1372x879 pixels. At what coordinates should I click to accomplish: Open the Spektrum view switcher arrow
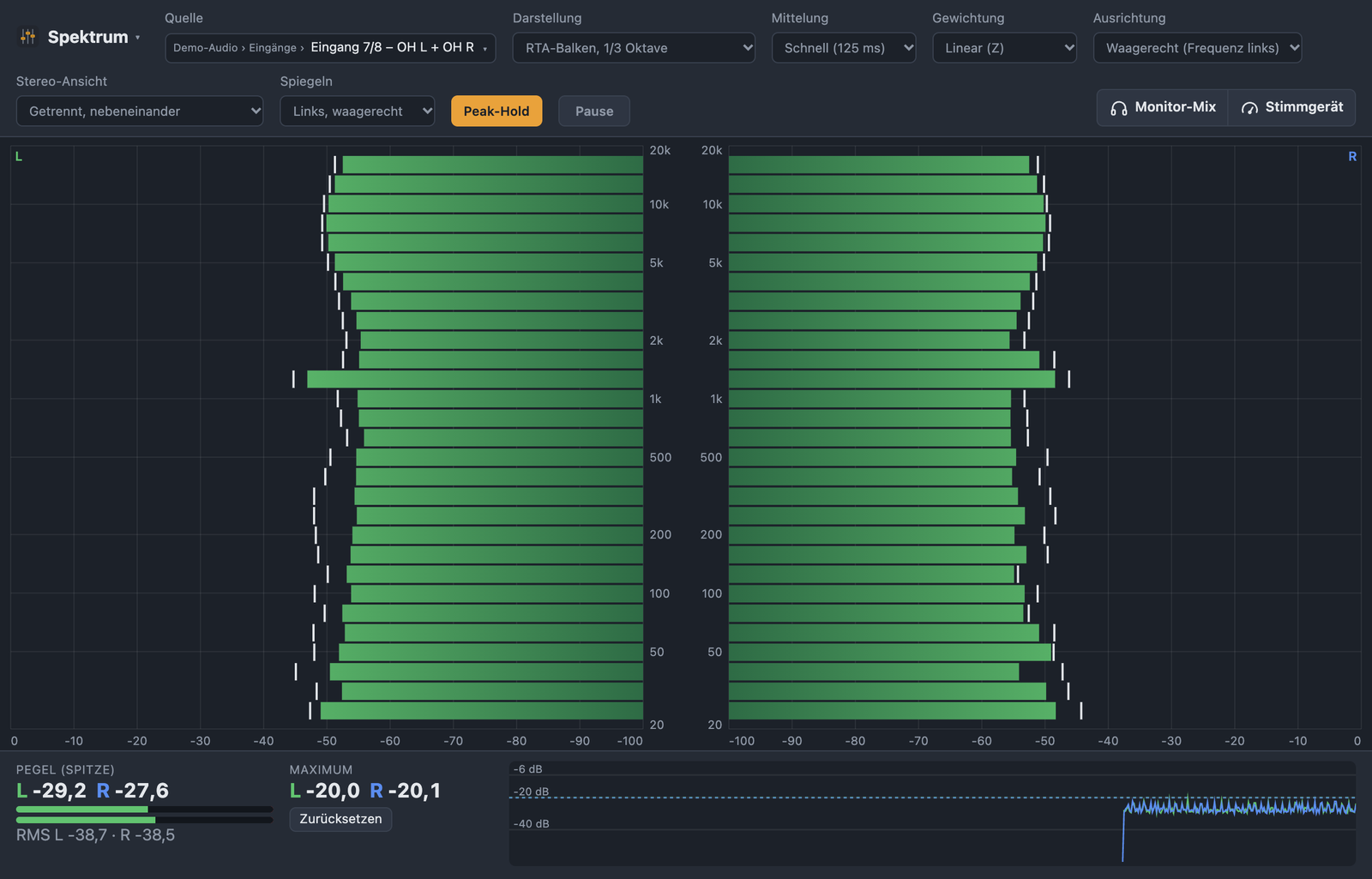coord(137,38)
